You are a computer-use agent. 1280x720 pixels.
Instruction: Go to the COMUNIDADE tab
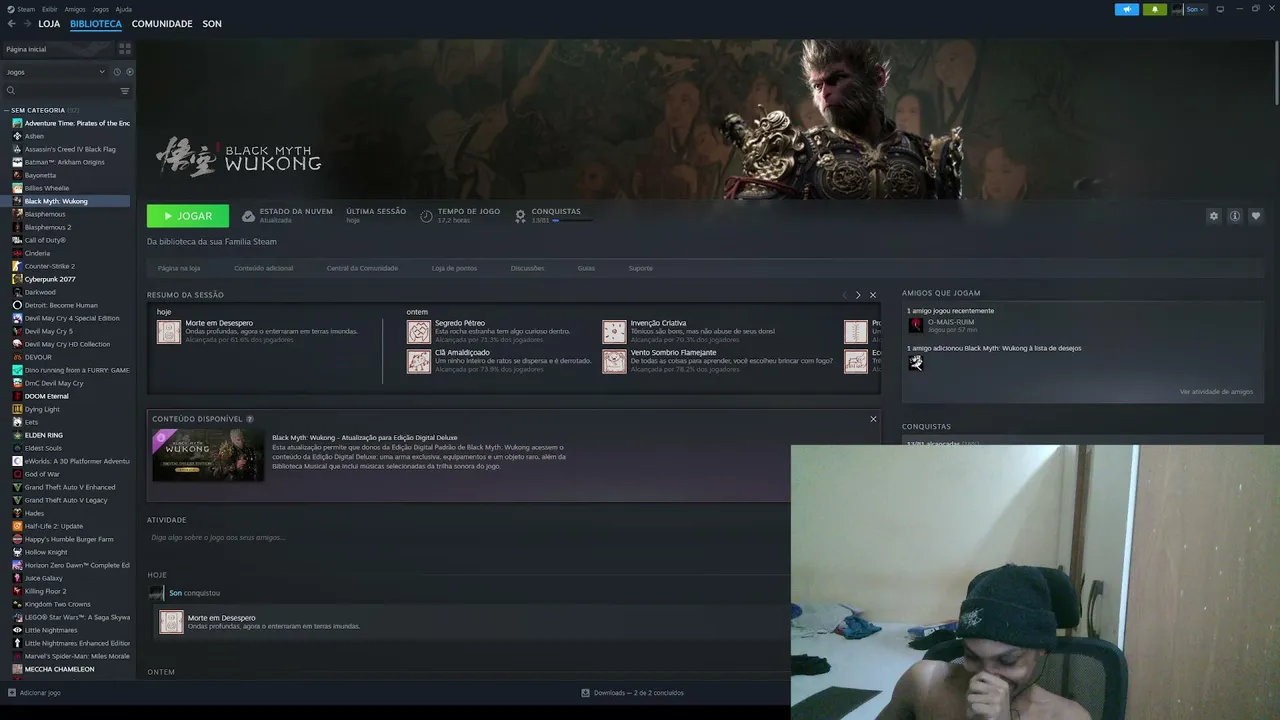162,24
